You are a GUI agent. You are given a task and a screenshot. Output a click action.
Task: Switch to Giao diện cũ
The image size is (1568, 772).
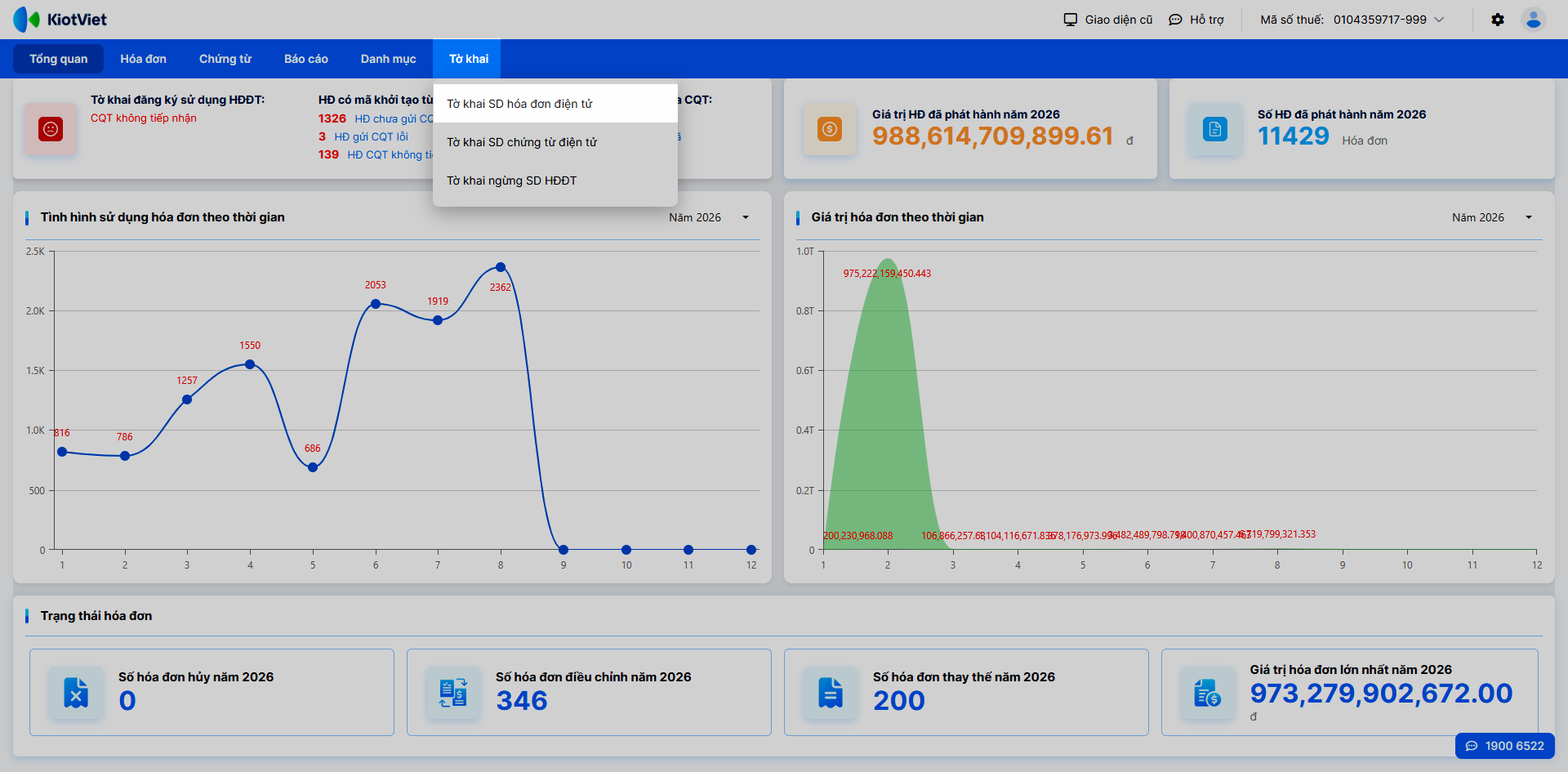tap(1108, 20)
